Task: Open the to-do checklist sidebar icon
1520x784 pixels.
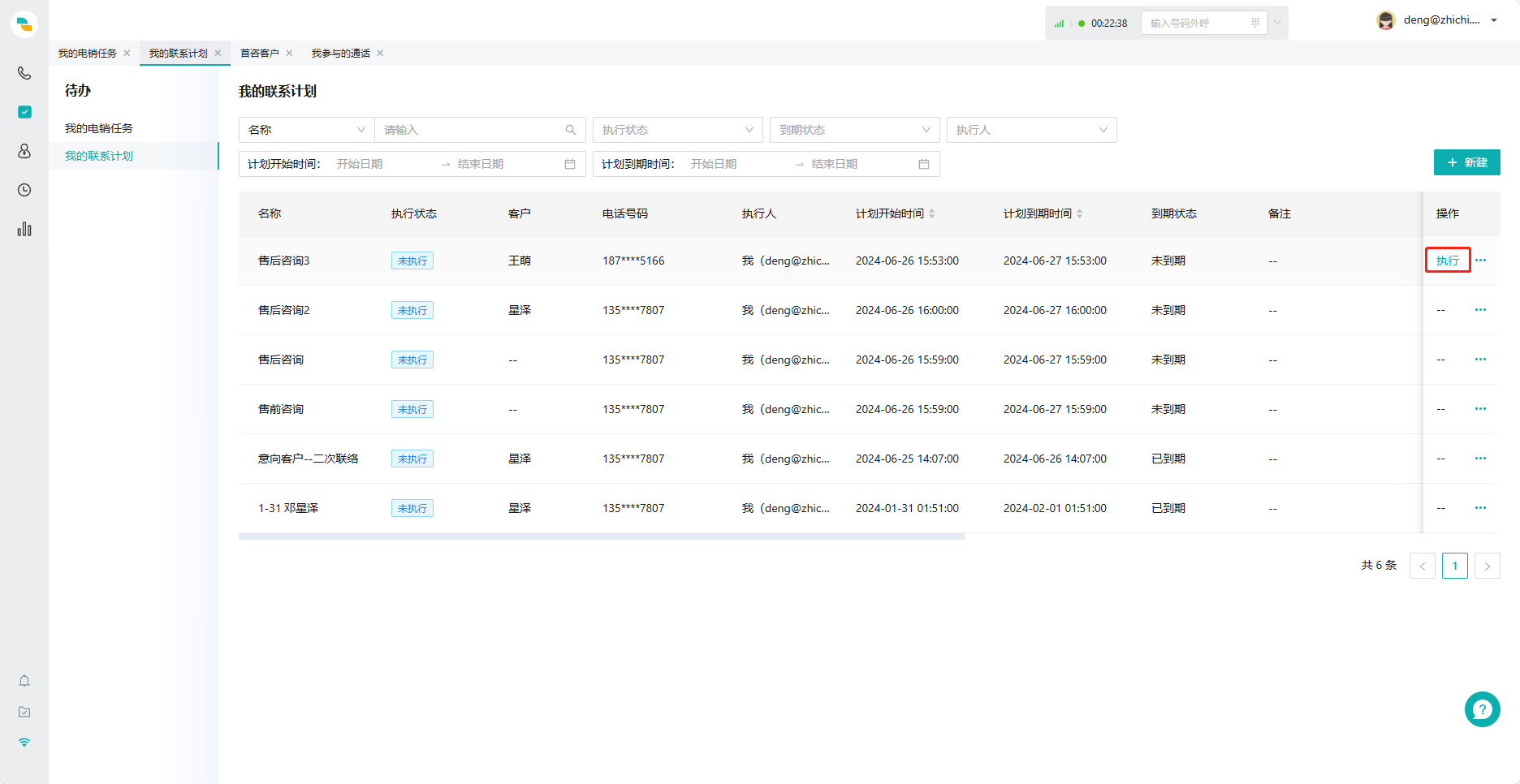Action: click(x=24, y=112)
